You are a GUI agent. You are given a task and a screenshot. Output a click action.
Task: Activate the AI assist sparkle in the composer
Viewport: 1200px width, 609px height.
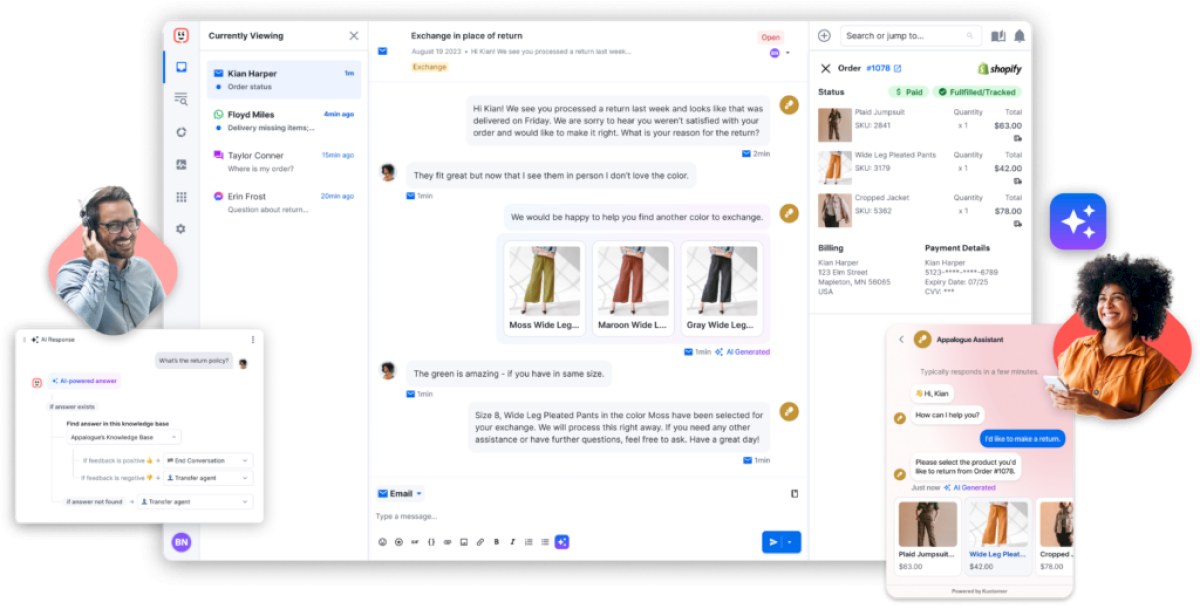coord(561,541)
